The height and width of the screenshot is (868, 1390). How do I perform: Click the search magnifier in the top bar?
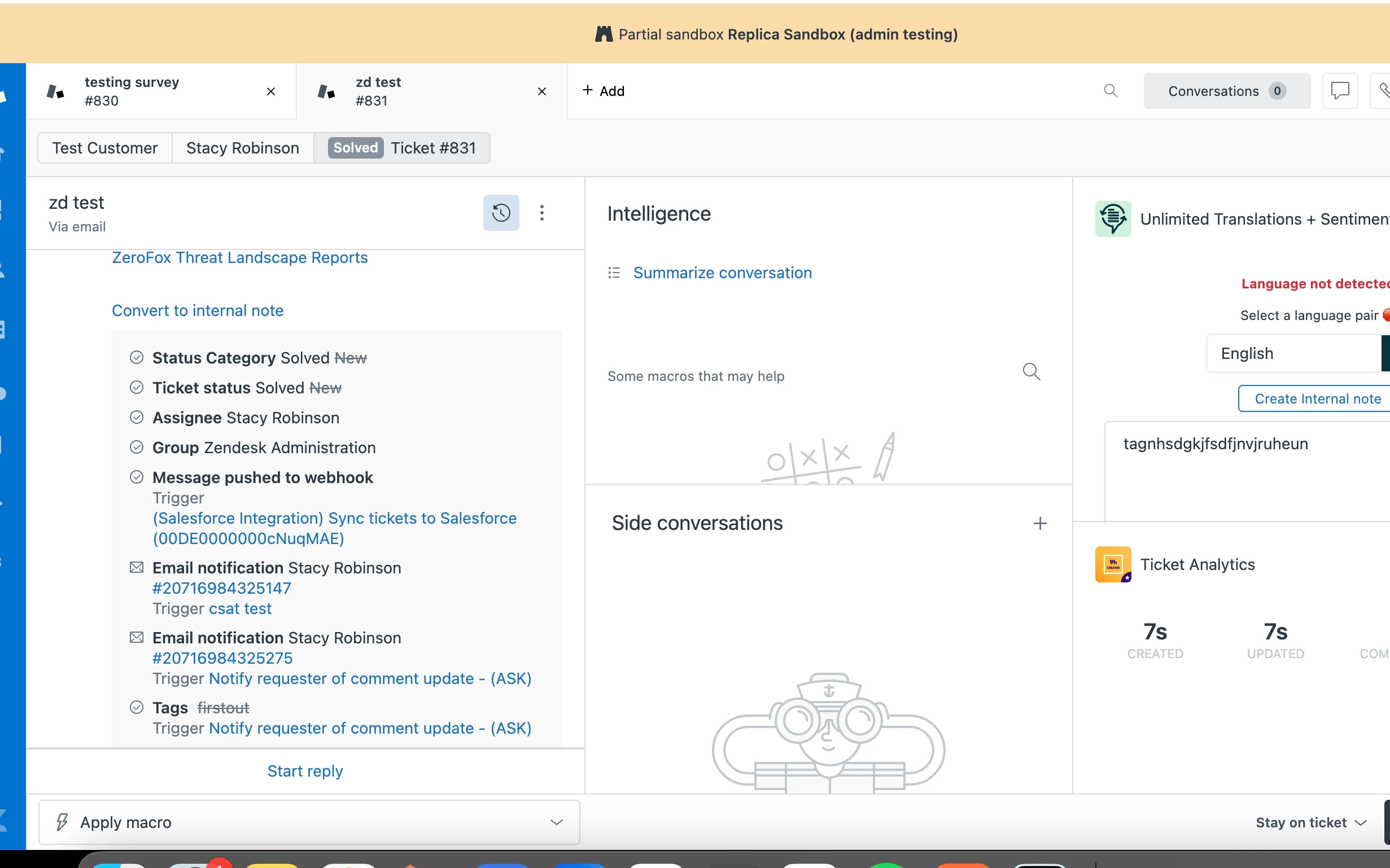pyautogui.click(x=1111, y=91)
